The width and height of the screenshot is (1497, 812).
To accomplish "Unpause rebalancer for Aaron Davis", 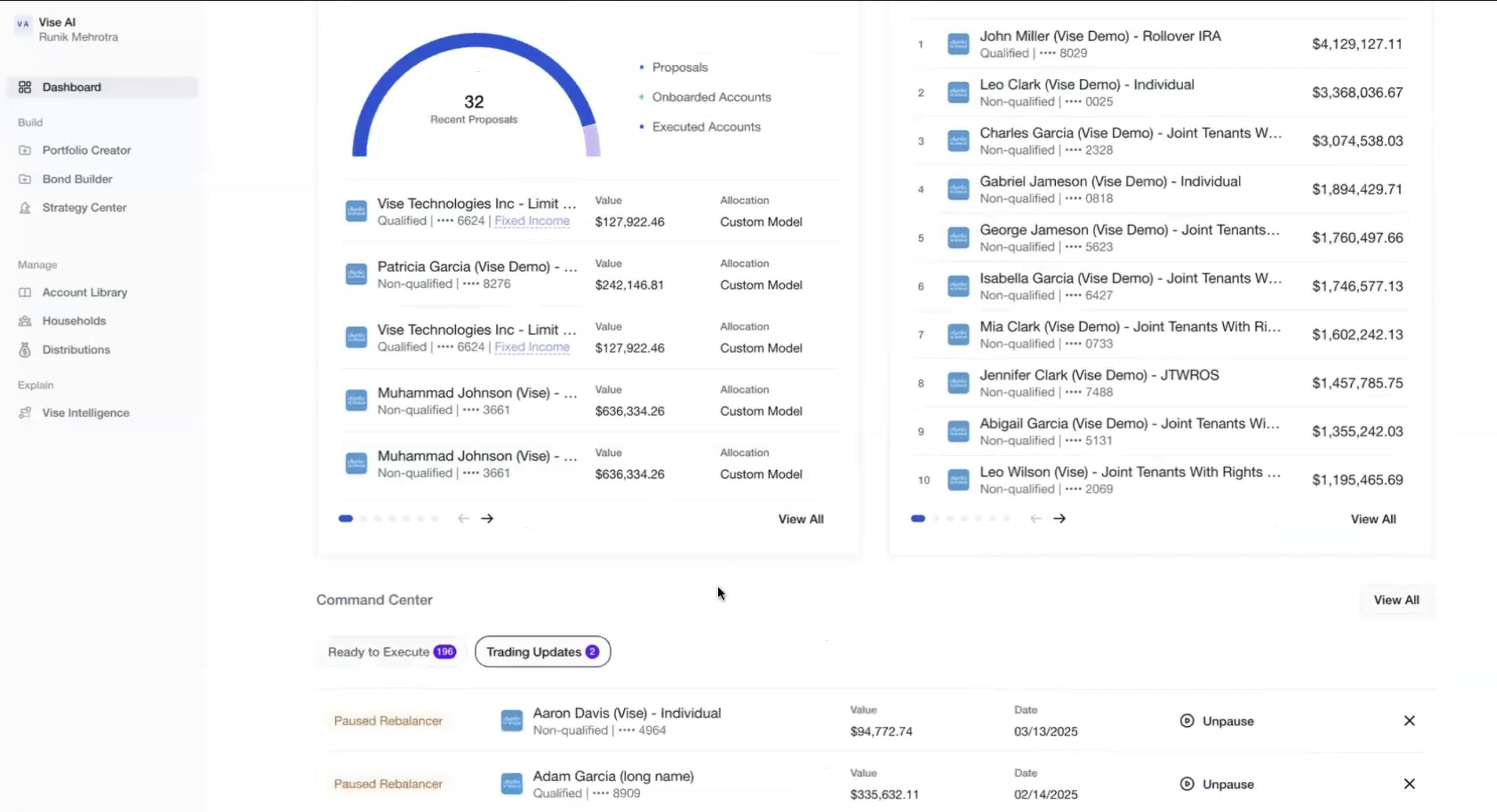I will pyautogui.click(x=1217, y=721).
